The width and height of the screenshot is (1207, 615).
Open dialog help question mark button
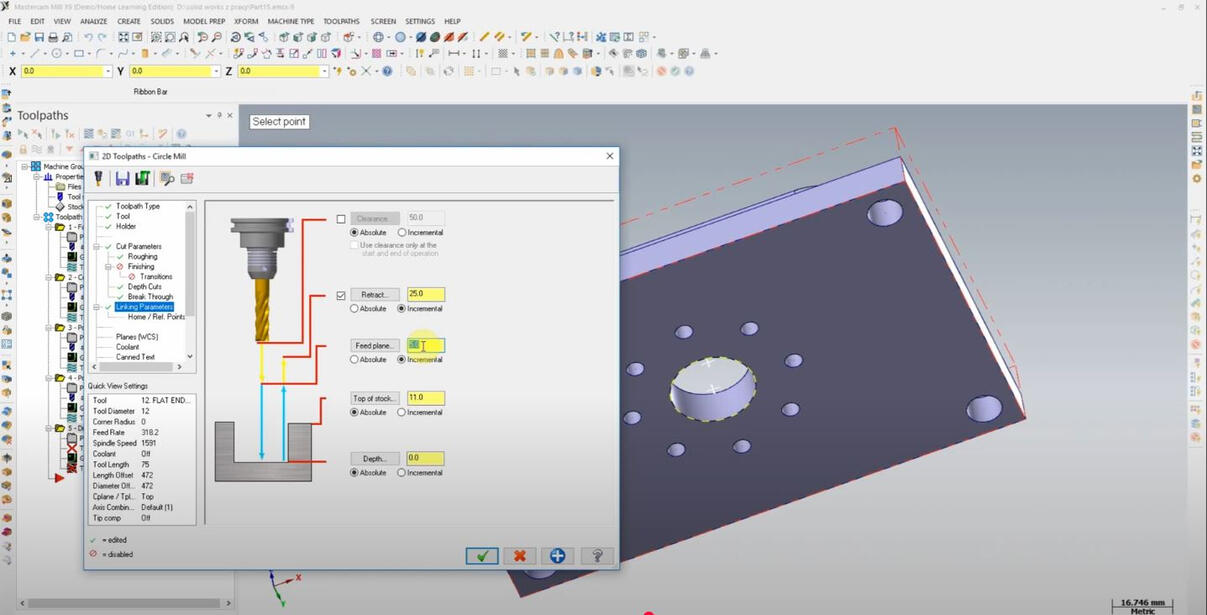tap(597, 556)
